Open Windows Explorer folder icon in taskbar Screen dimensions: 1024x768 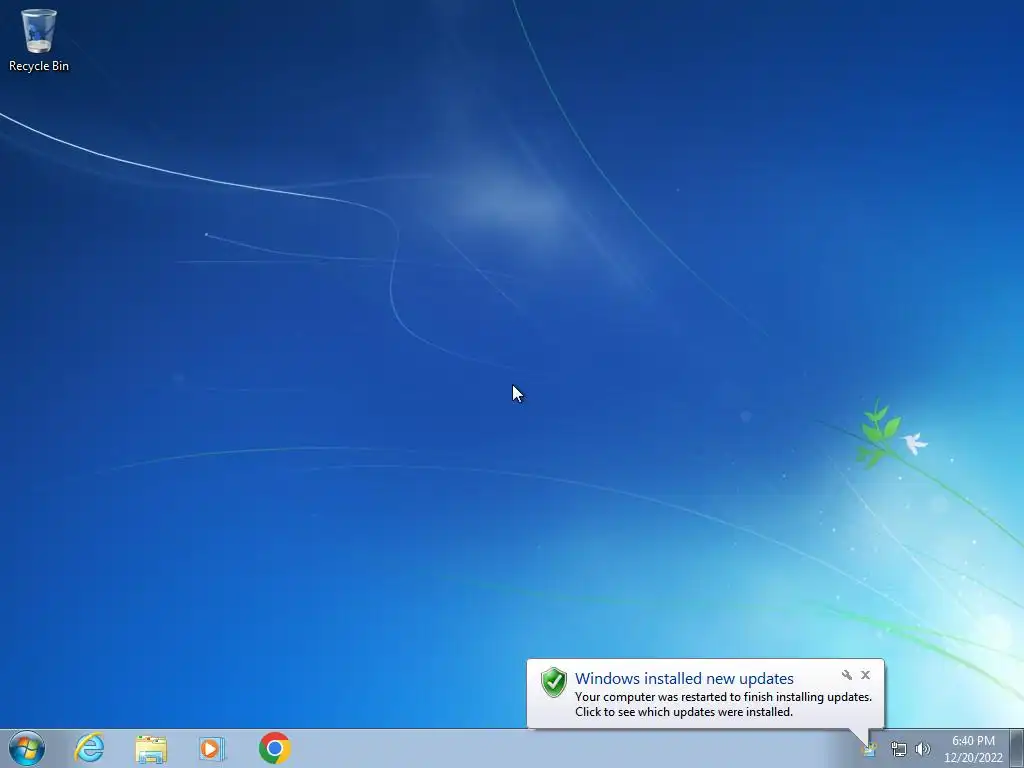(x=151, y=749)
